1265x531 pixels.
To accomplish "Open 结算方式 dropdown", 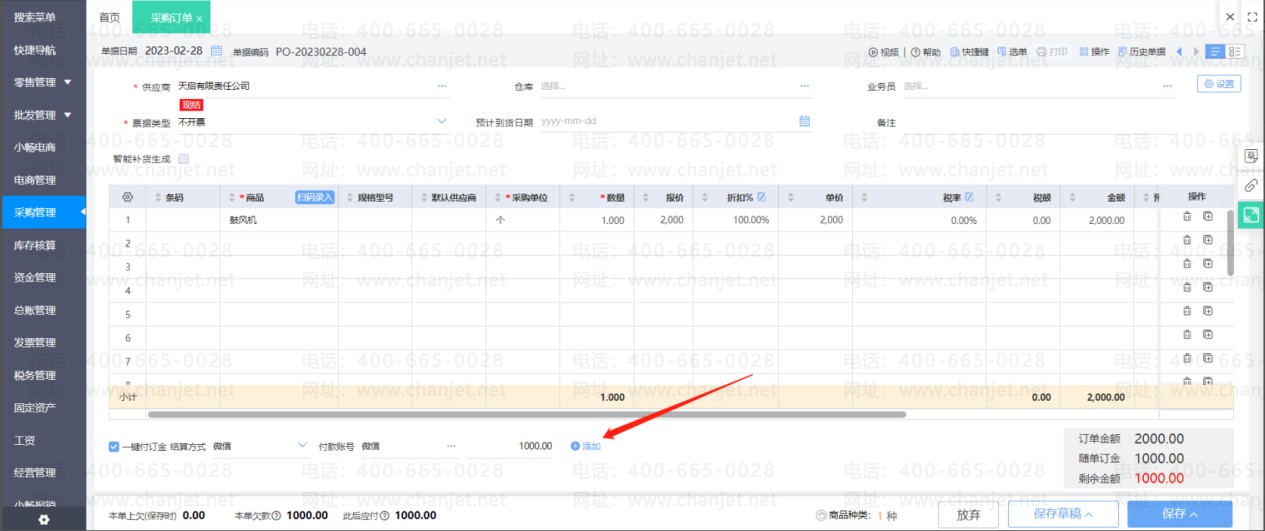I will [x=303, y=445].
